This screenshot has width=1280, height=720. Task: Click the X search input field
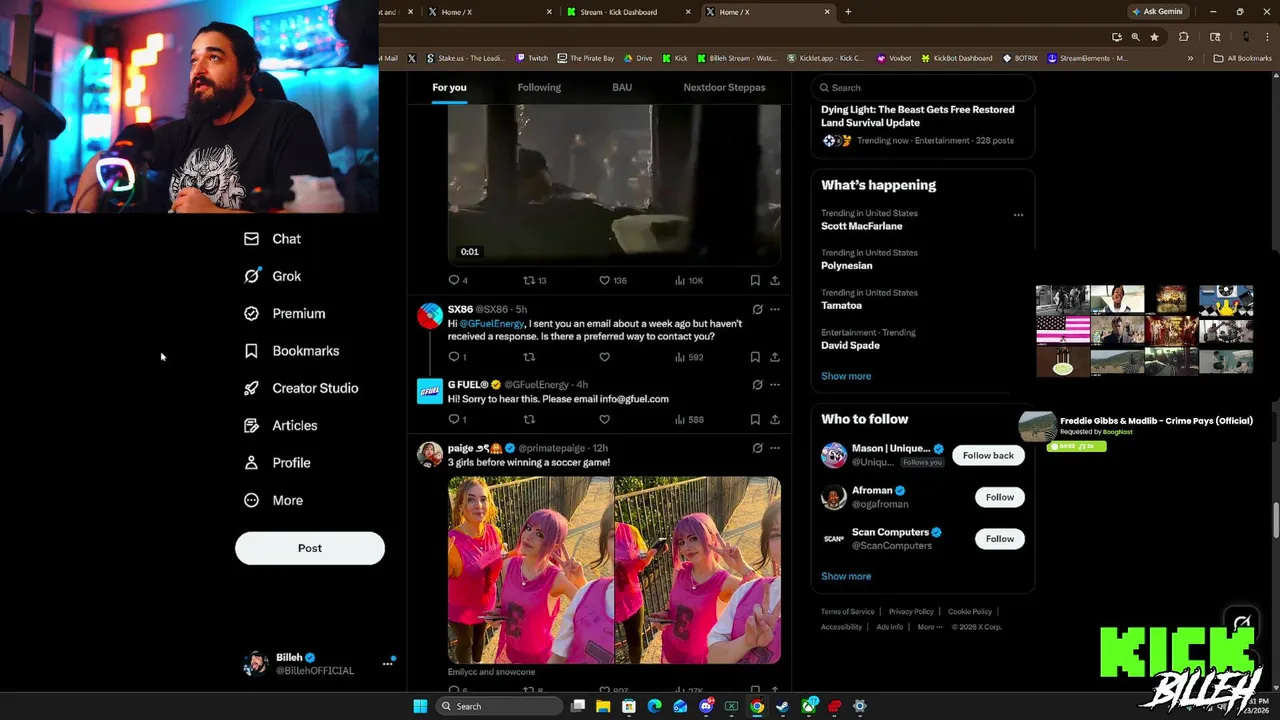click(x=922, y=88)
